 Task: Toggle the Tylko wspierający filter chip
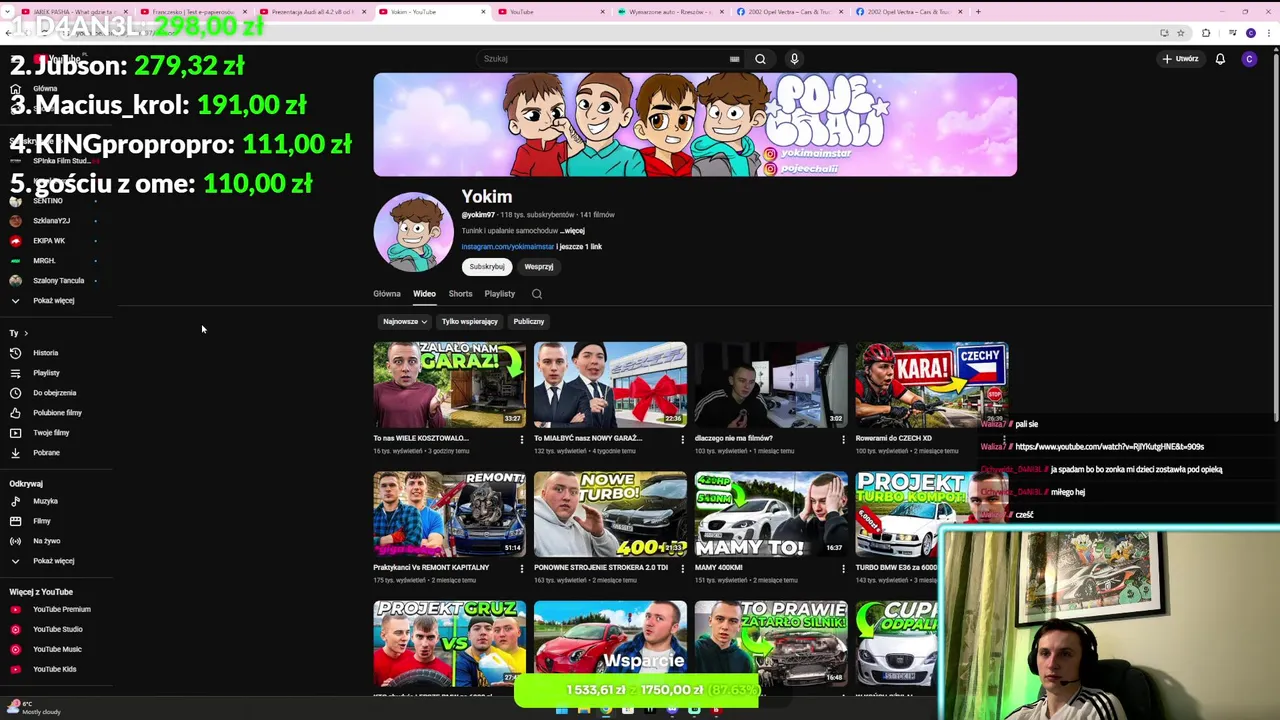[470, 322]
